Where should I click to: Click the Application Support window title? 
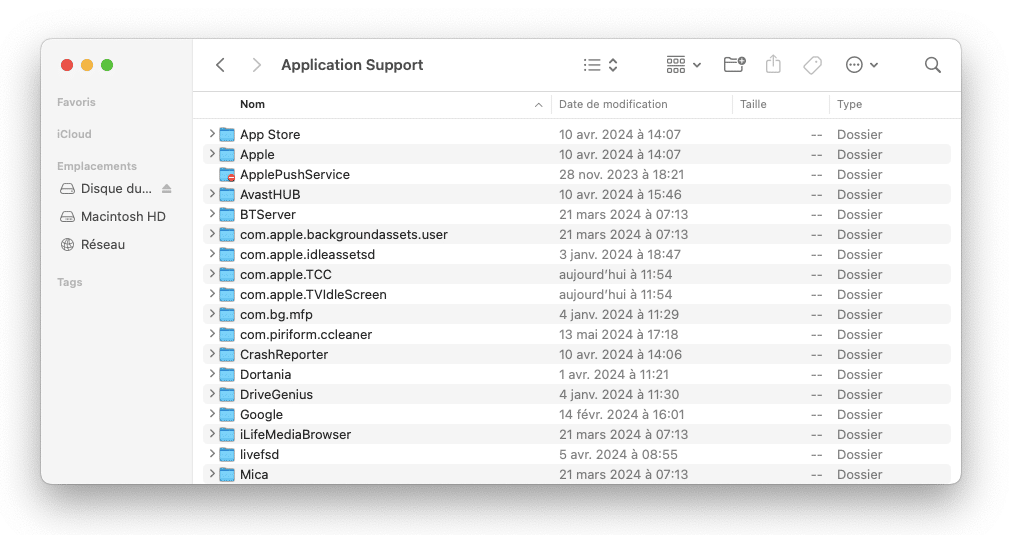[352, 65]
